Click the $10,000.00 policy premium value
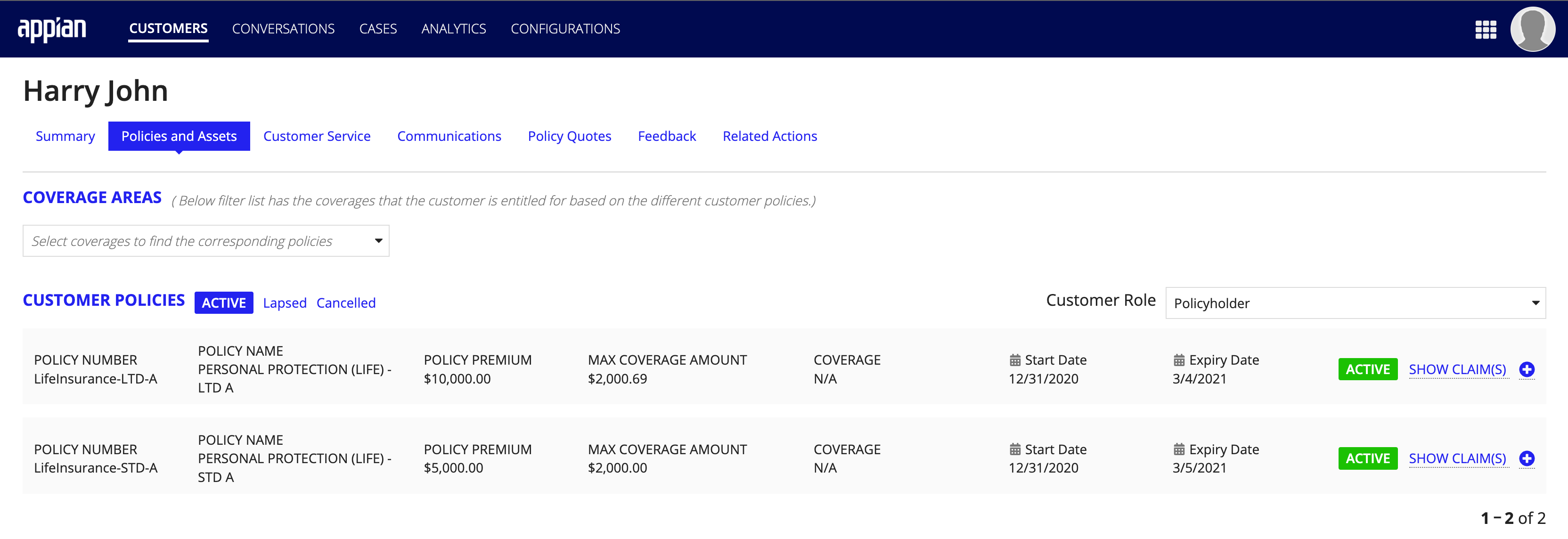 tap(457, 378)
